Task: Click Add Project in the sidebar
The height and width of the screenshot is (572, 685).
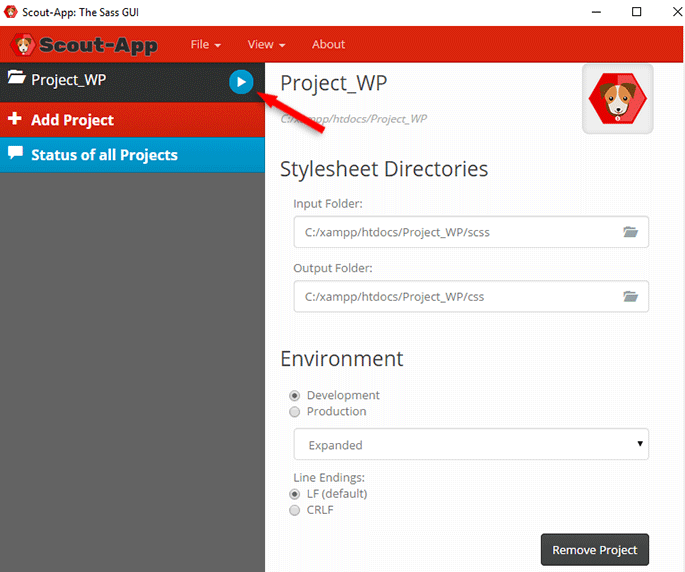Action: [x=132, y=120]
